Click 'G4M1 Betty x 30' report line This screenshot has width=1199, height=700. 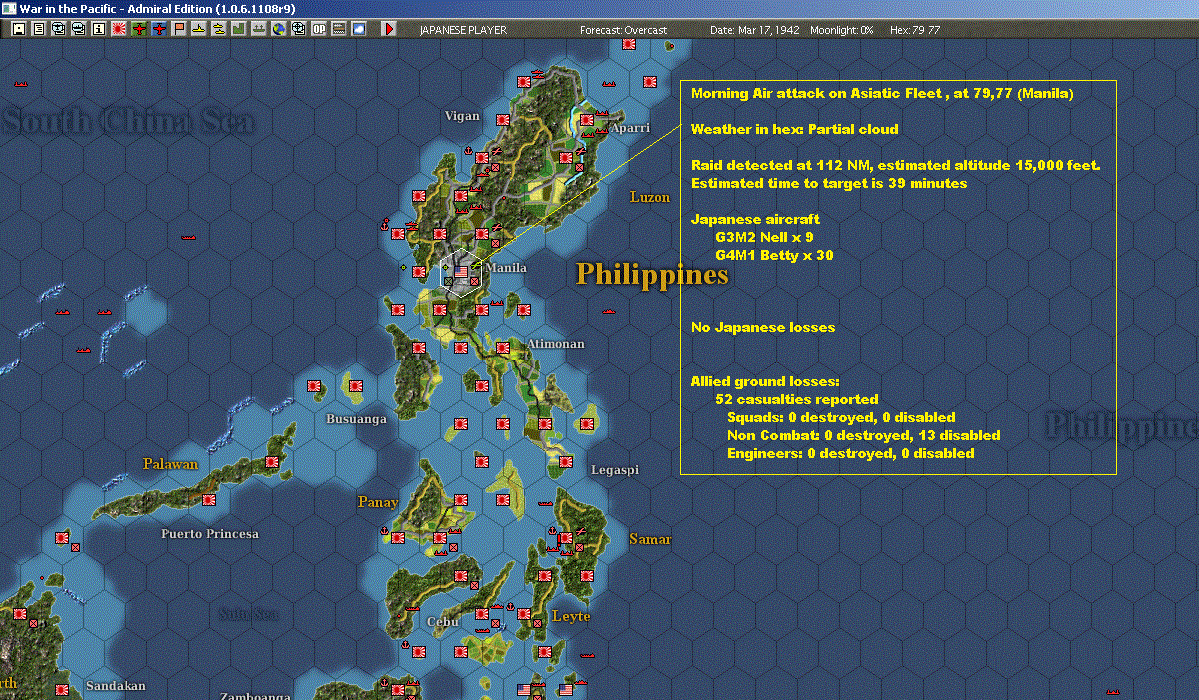[774, 256]
